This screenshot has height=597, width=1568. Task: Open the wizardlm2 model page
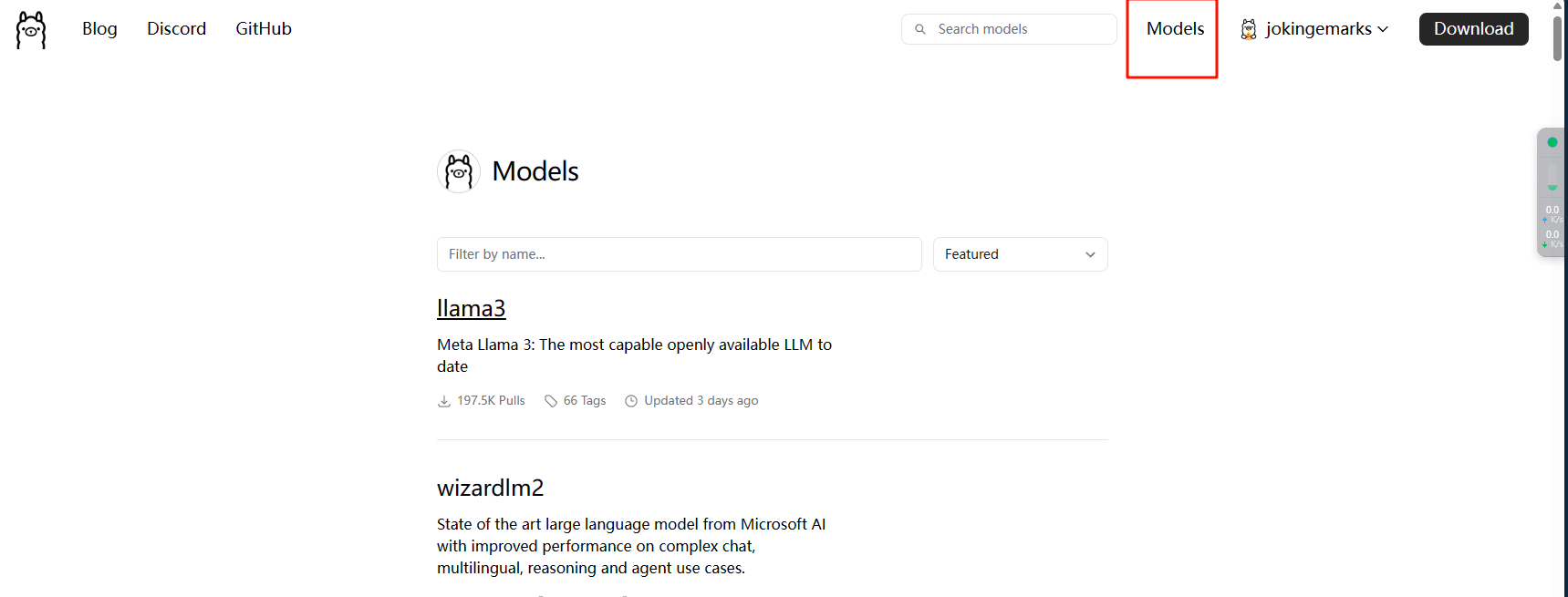tap(490, 488)
